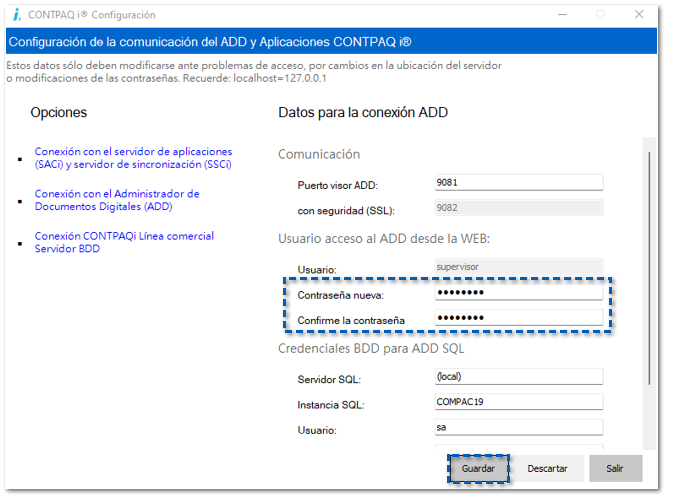674x498 pixels.
Task: Click the Descartar button
Action: 547,469
